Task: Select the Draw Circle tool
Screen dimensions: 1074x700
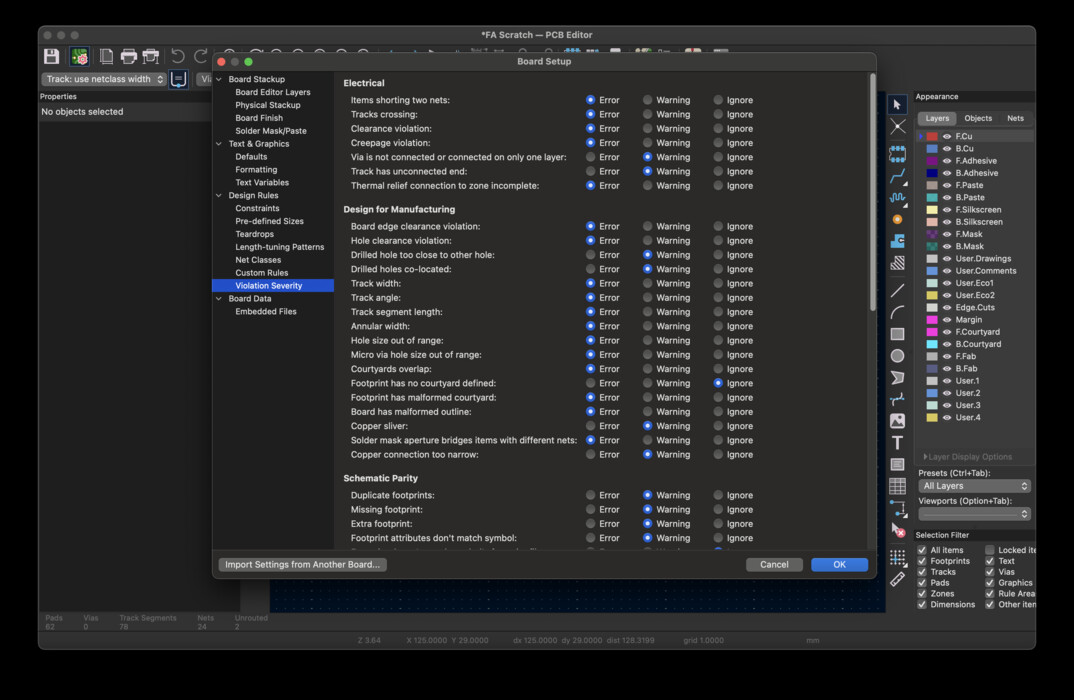Action: click(897, 356)
